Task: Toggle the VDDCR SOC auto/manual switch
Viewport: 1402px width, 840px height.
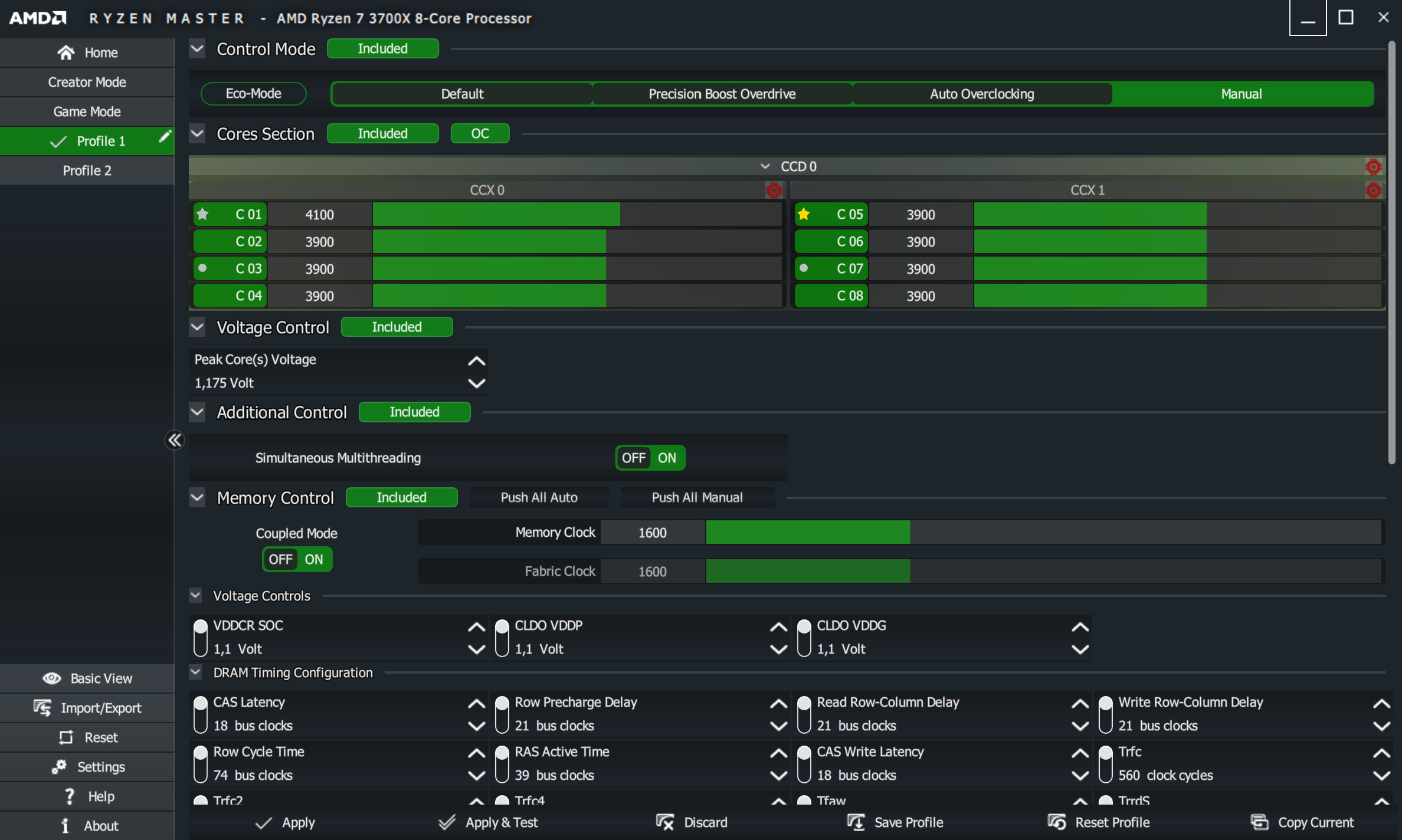Action: (201, 637)
